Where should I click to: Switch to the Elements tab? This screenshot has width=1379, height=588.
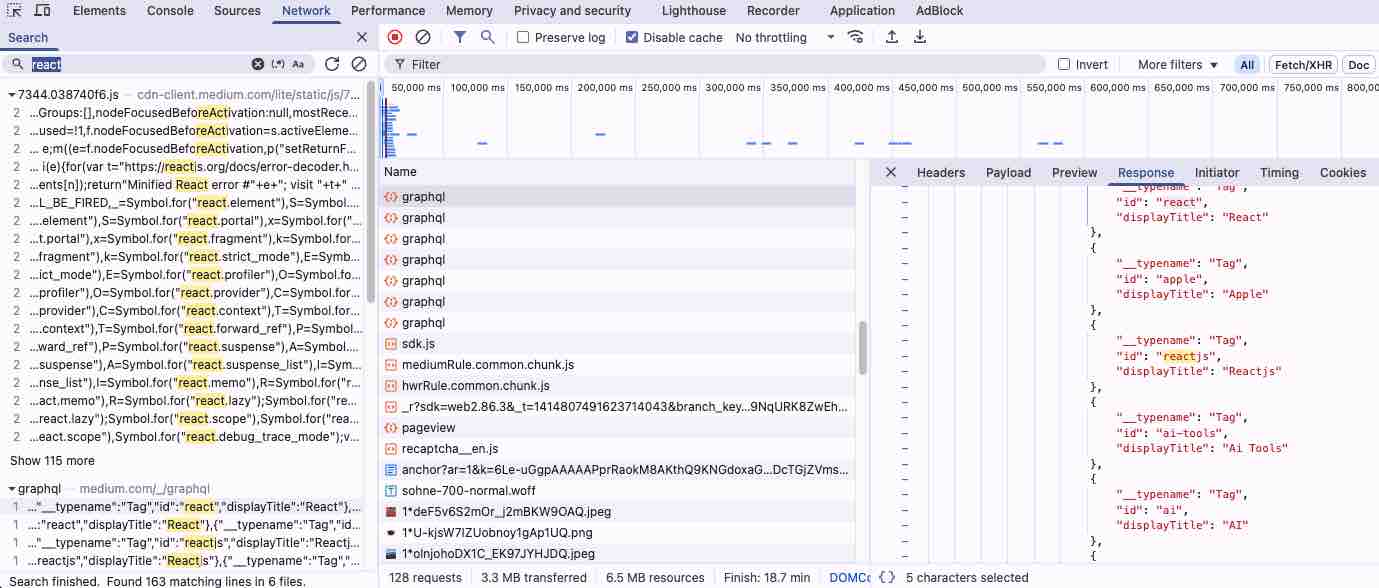tap(99, 10)
